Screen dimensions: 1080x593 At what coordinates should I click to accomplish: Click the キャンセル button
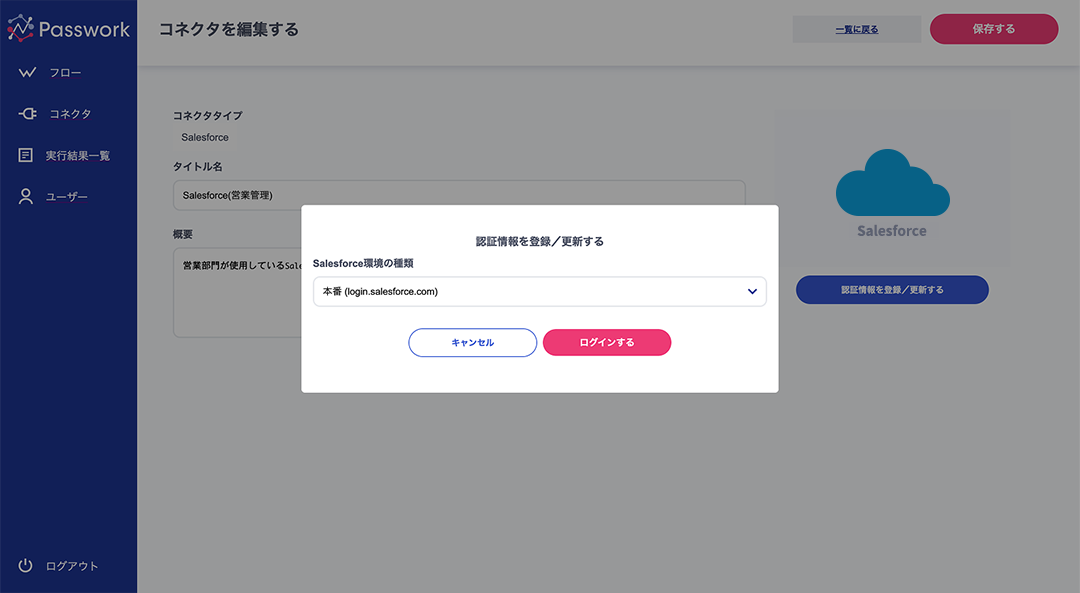coord(472,342)
